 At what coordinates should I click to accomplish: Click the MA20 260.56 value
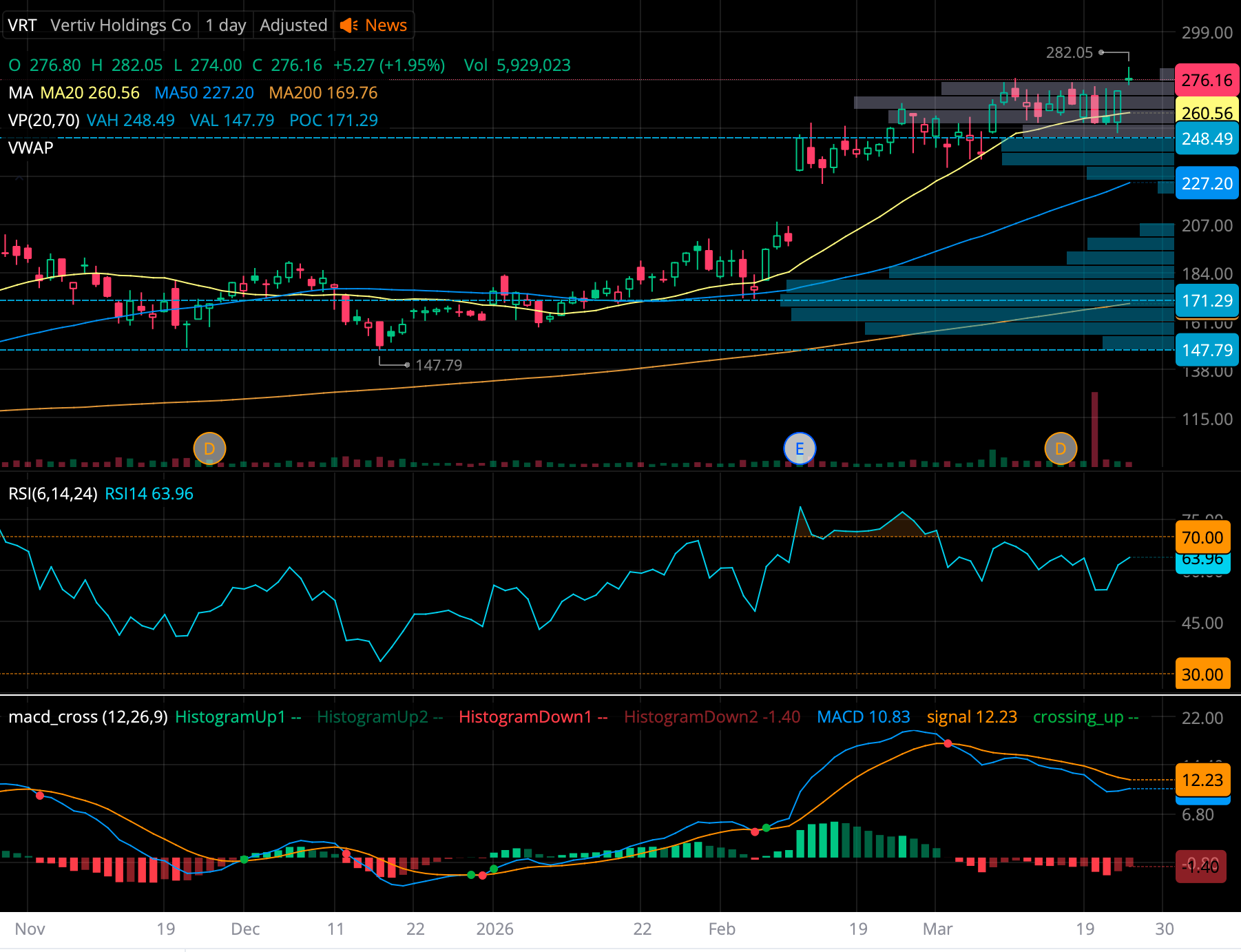(x=90, y=93)
